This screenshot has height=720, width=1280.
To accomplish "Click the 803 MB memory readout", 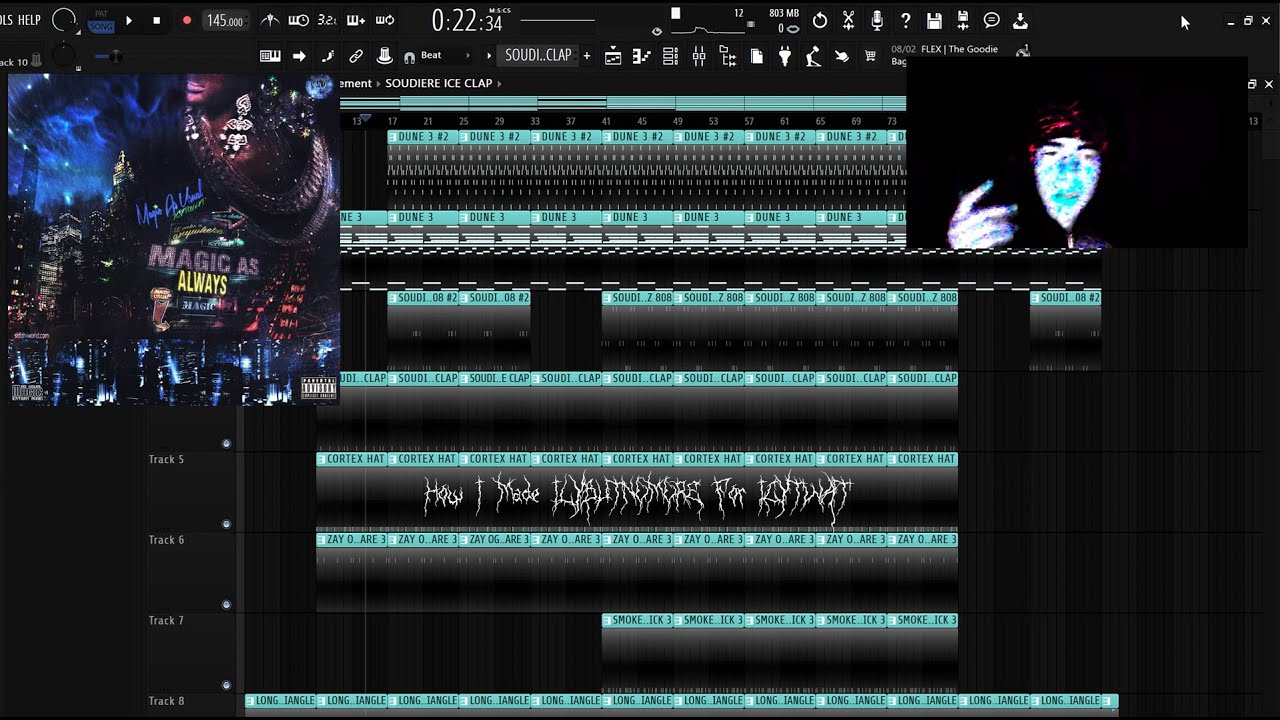I will 784,14.
